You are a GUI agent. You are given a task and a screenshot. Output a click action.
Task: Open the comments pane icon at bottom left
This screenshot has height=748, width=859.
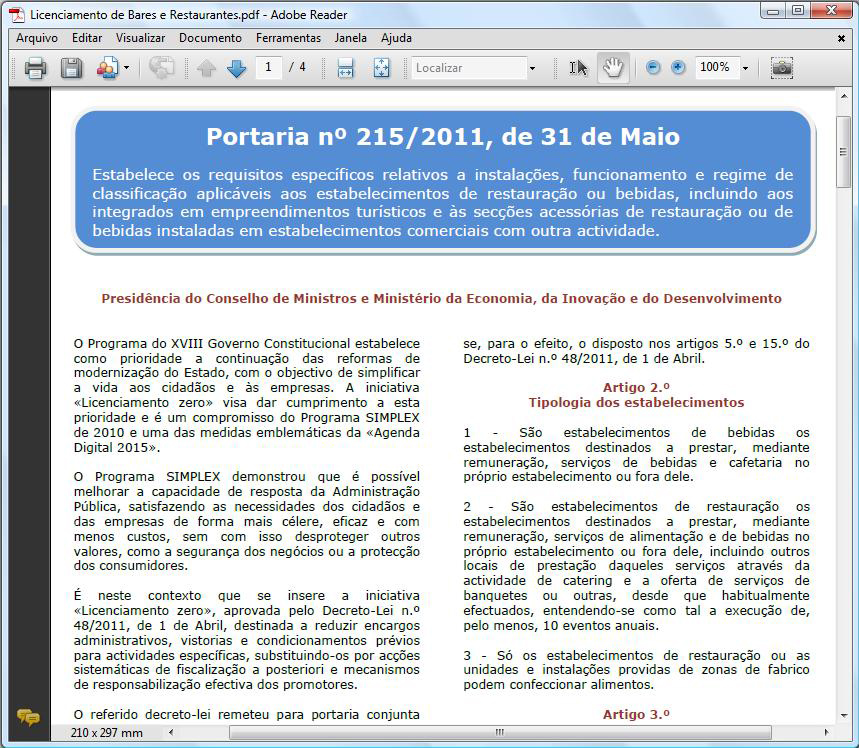click(x=28, y=717)
